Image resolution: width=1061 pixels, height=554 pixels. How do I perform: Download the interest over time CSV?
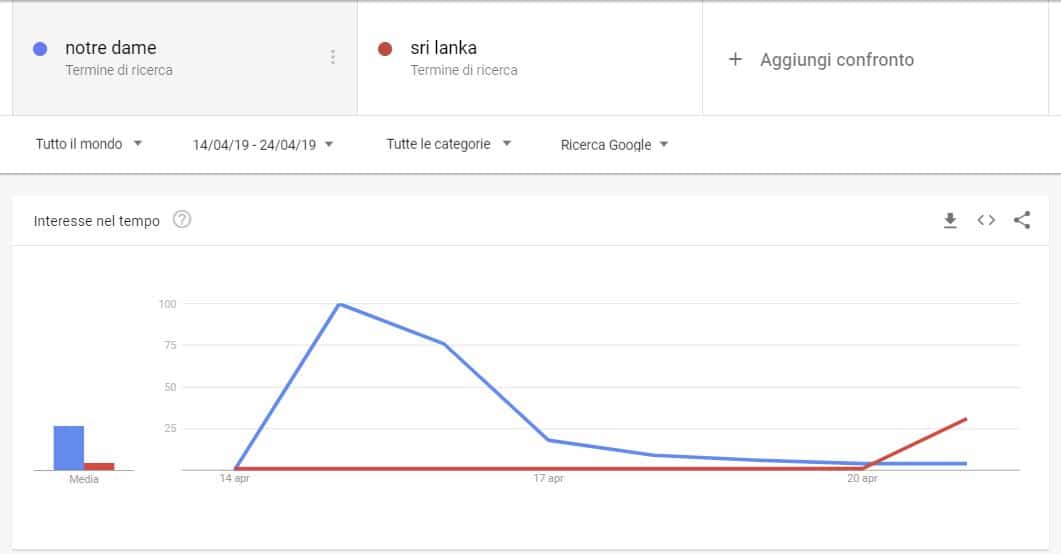point(950,221)
